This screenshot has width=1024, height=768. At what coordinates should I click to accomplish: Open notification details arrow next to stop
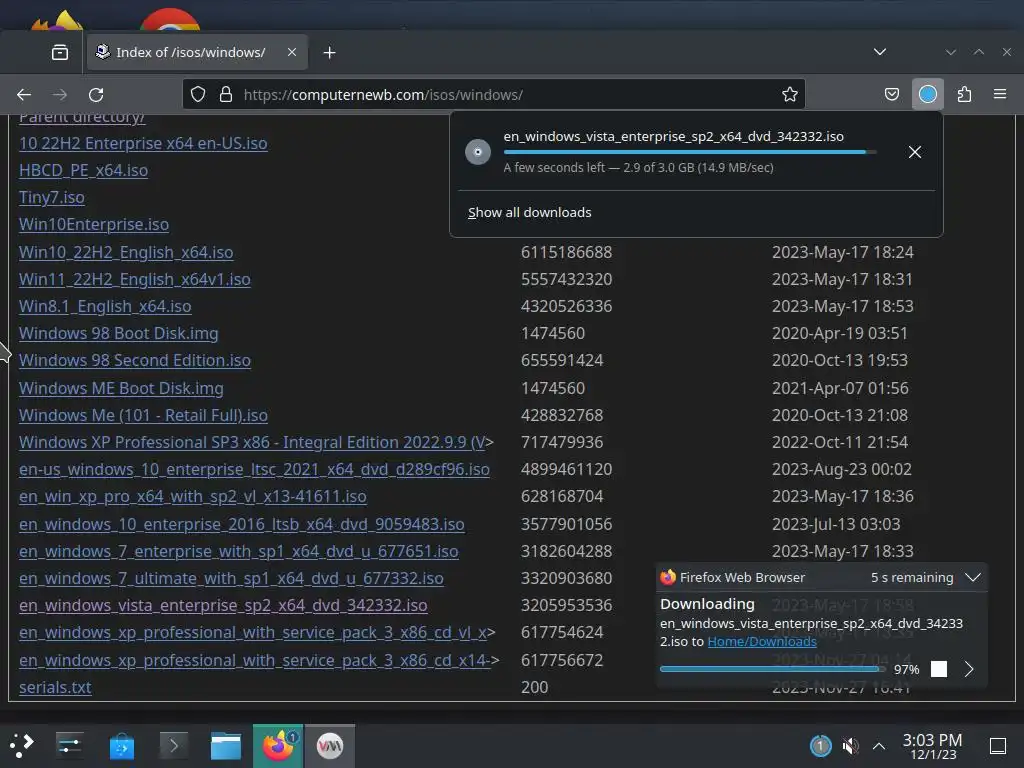[968, 669]
